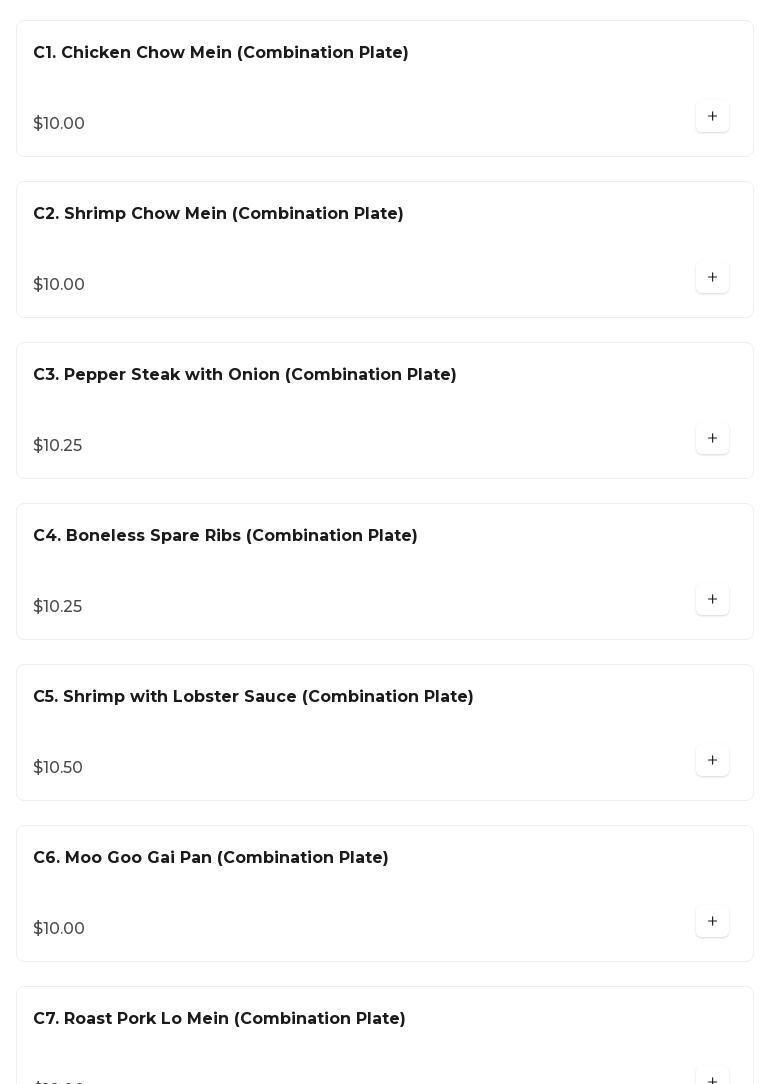The width and height of the screenshot is (770, 1084).
Task: Click the $10.00 price under Shrimp Chow Mein
Action: [59, 284]
